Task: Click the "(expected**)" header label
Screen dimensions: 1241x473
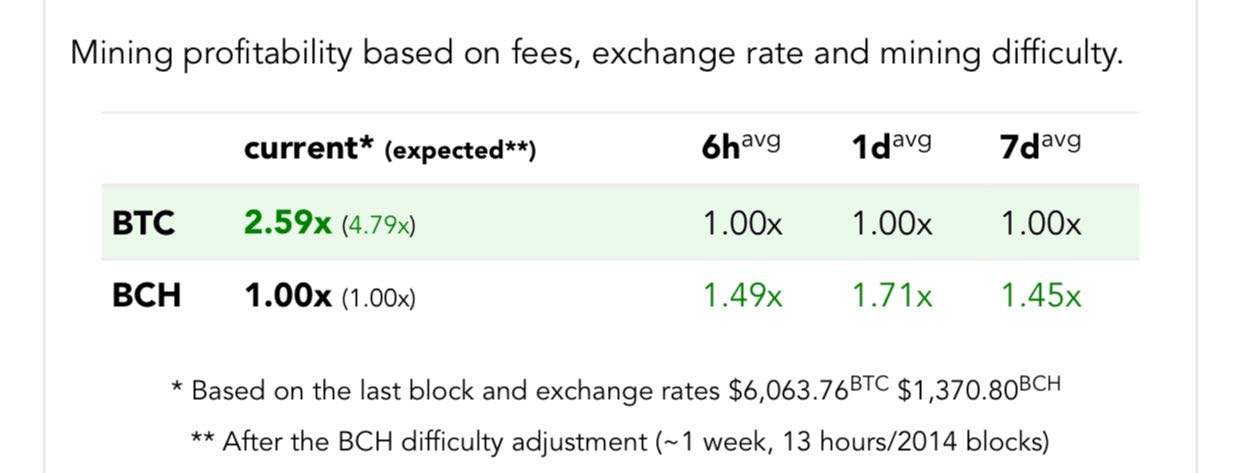Action: click(460, 151)
